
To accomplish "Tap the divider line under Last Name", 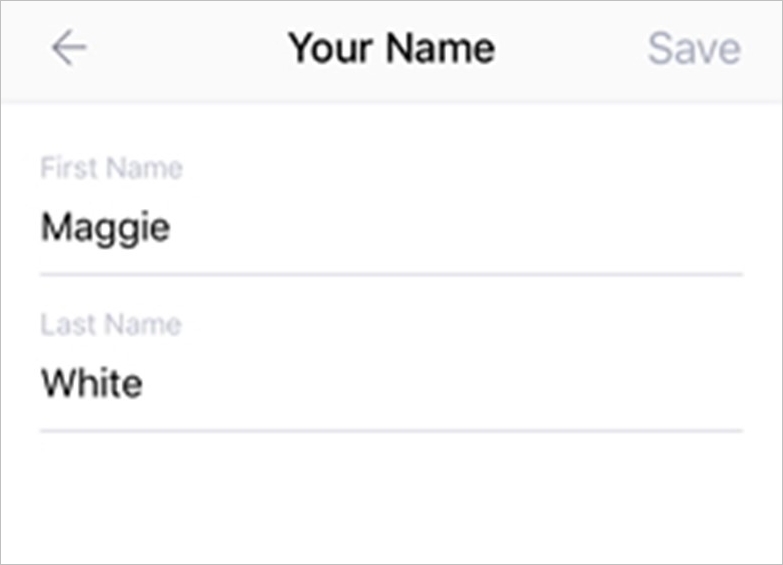I will tap(391, 431).
